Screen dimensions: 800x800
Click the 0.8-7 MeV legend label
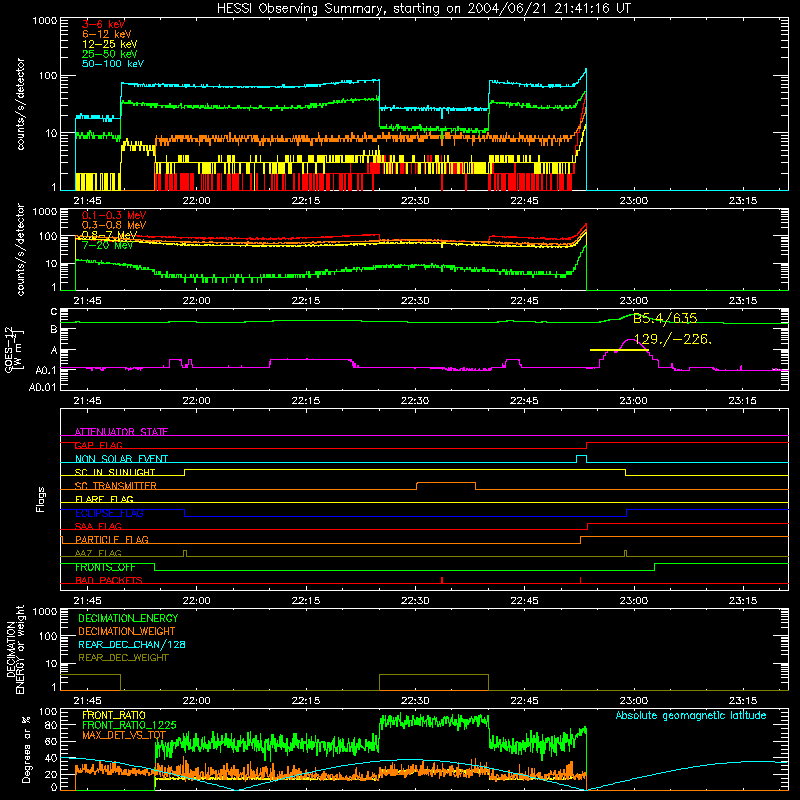[109, 235]
